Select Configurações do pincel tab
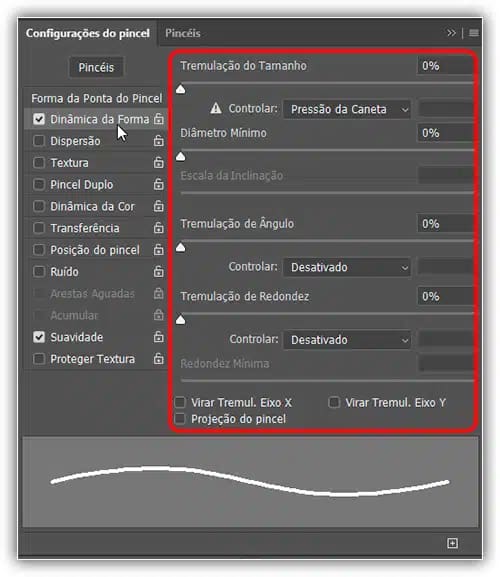Screen dimensions: 500x577 (88, 33)
